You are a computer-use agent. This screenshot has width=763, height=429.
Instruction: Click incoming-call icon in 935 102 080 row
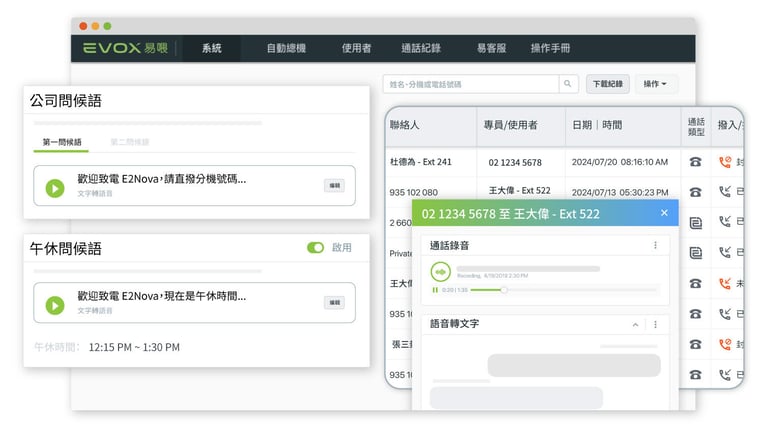click(725, 192)
